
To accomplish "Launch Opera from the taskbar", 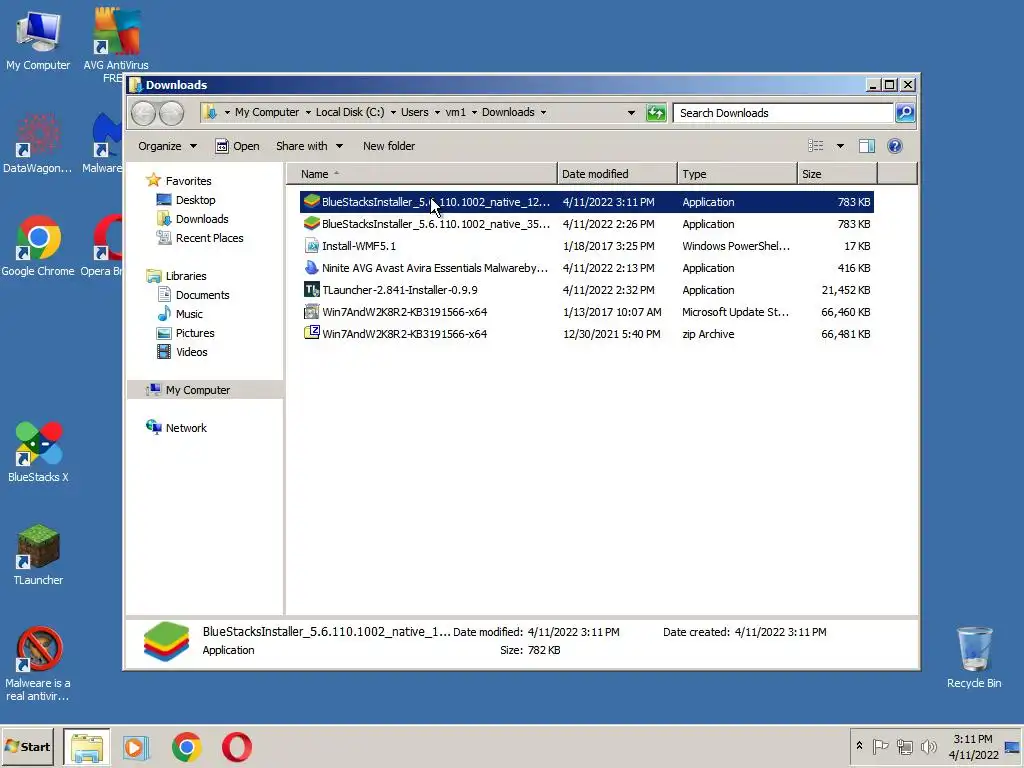I will [236, 747].
